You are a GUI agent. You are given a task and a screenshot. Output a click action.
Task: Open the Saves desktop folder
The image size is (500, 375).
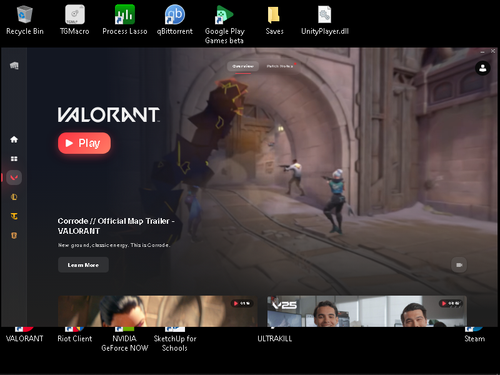[x=274, y=20]
